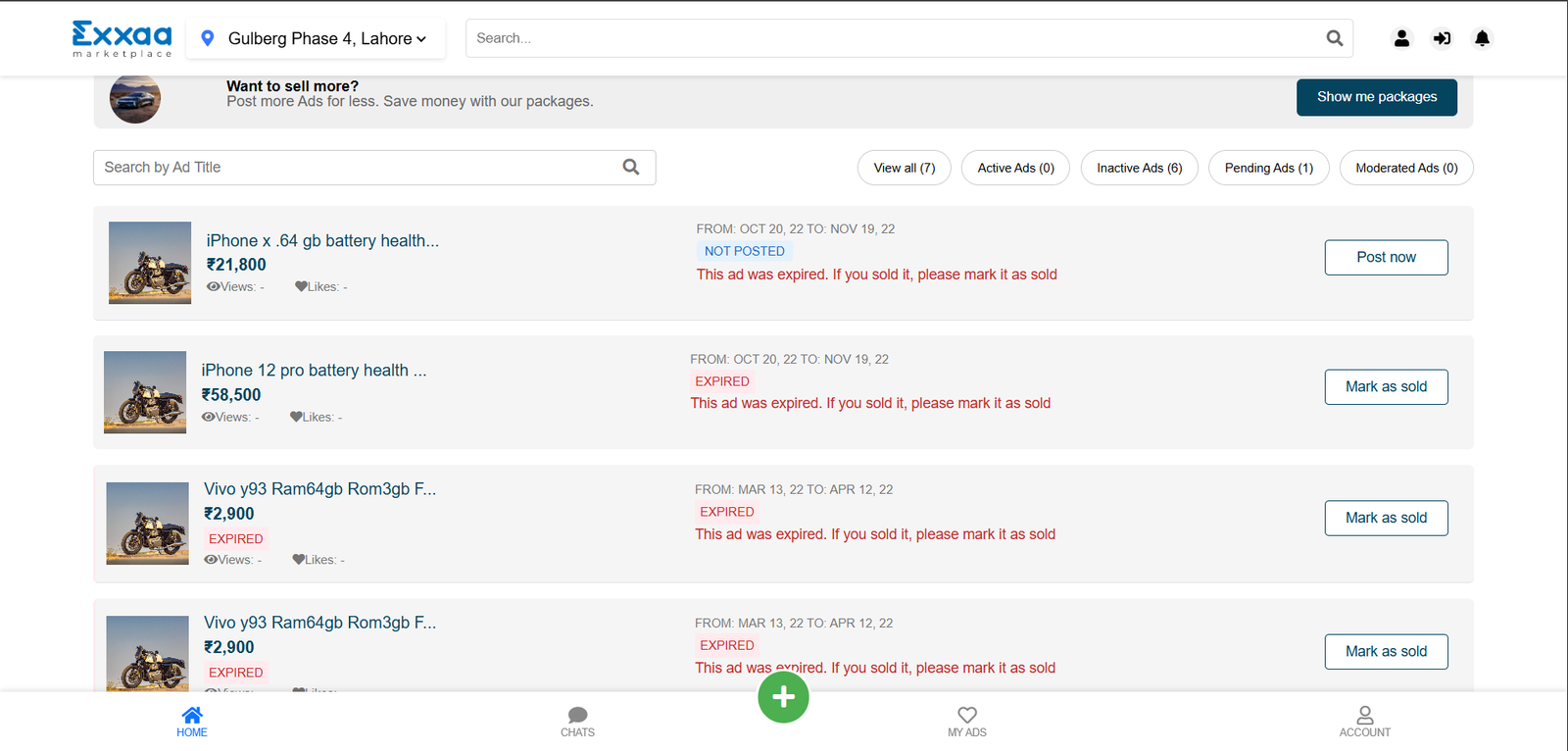Screen dimensions: 1568x751
Task: Show the Pending Ads (1) filter
Action: tap(1268, 168)
